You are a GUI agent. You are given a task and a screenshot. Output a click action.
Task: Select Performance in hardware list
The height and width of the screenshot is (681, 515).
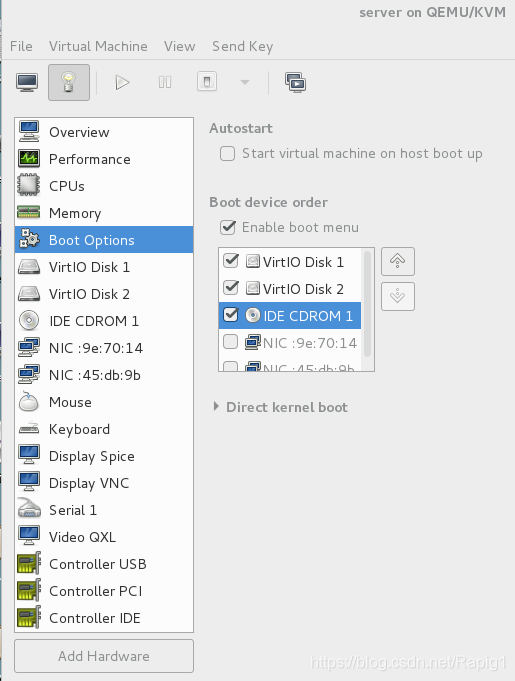(104, 159)
